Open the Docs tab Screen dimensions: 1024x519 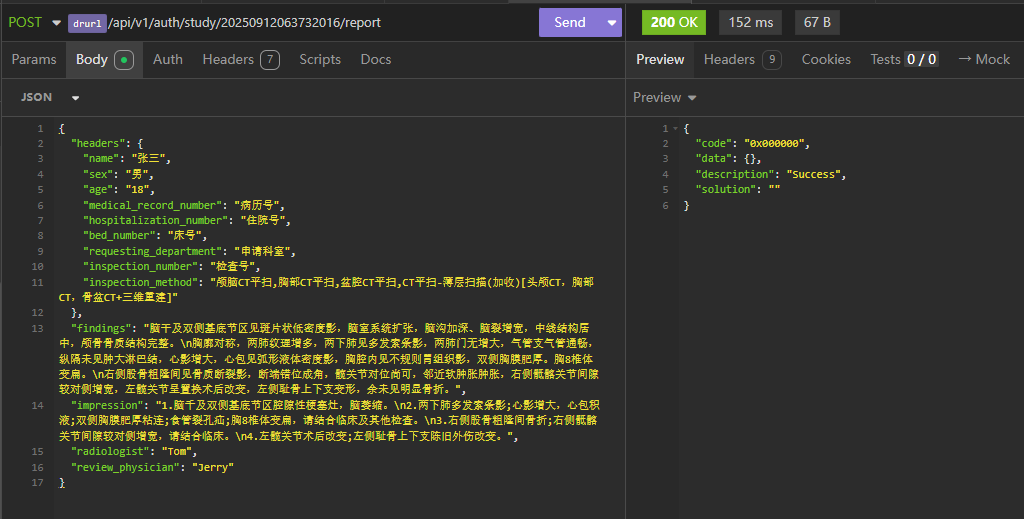(x=376, y=59)
